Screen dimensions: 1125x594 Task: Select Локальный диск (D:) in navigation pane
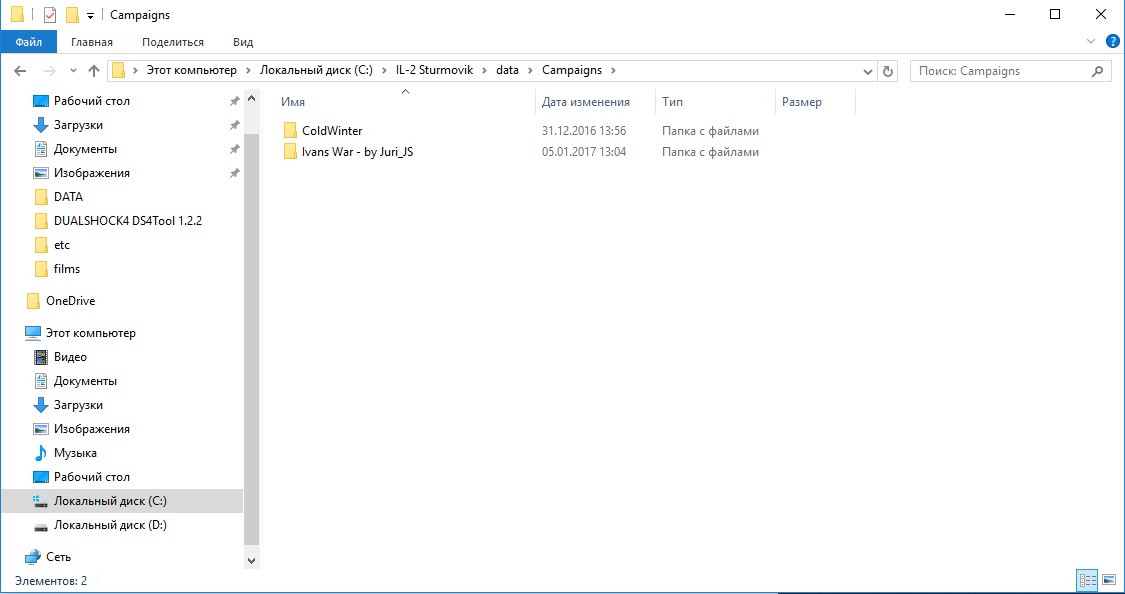click(x=110, y=525)
